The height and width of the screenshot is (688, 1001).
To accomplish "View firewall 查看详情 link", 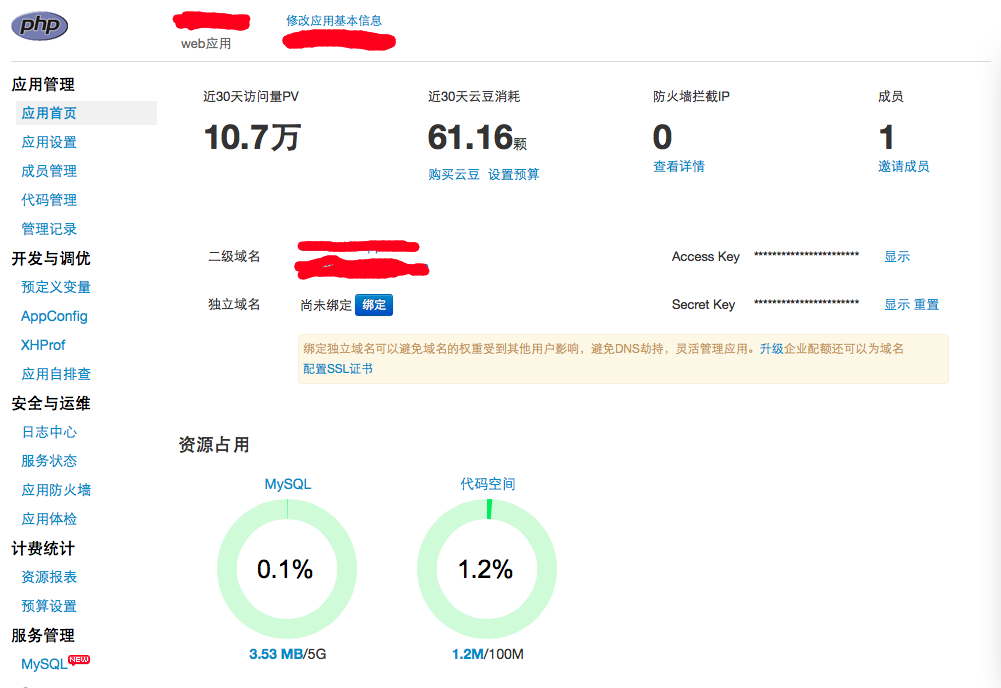I will pos(679,166).
